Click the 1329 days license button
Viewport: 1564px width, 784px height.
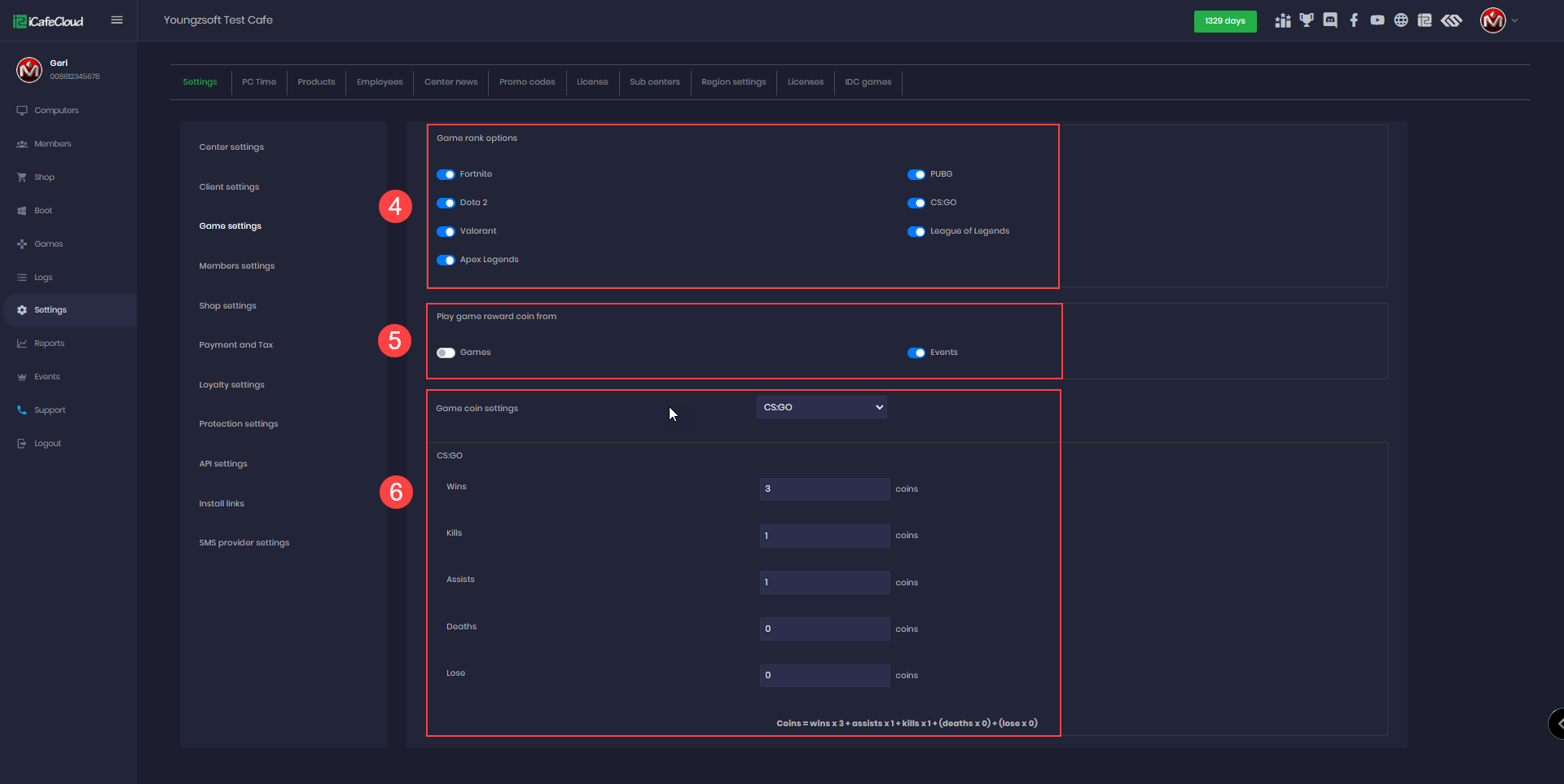(x=1224, y=21)
